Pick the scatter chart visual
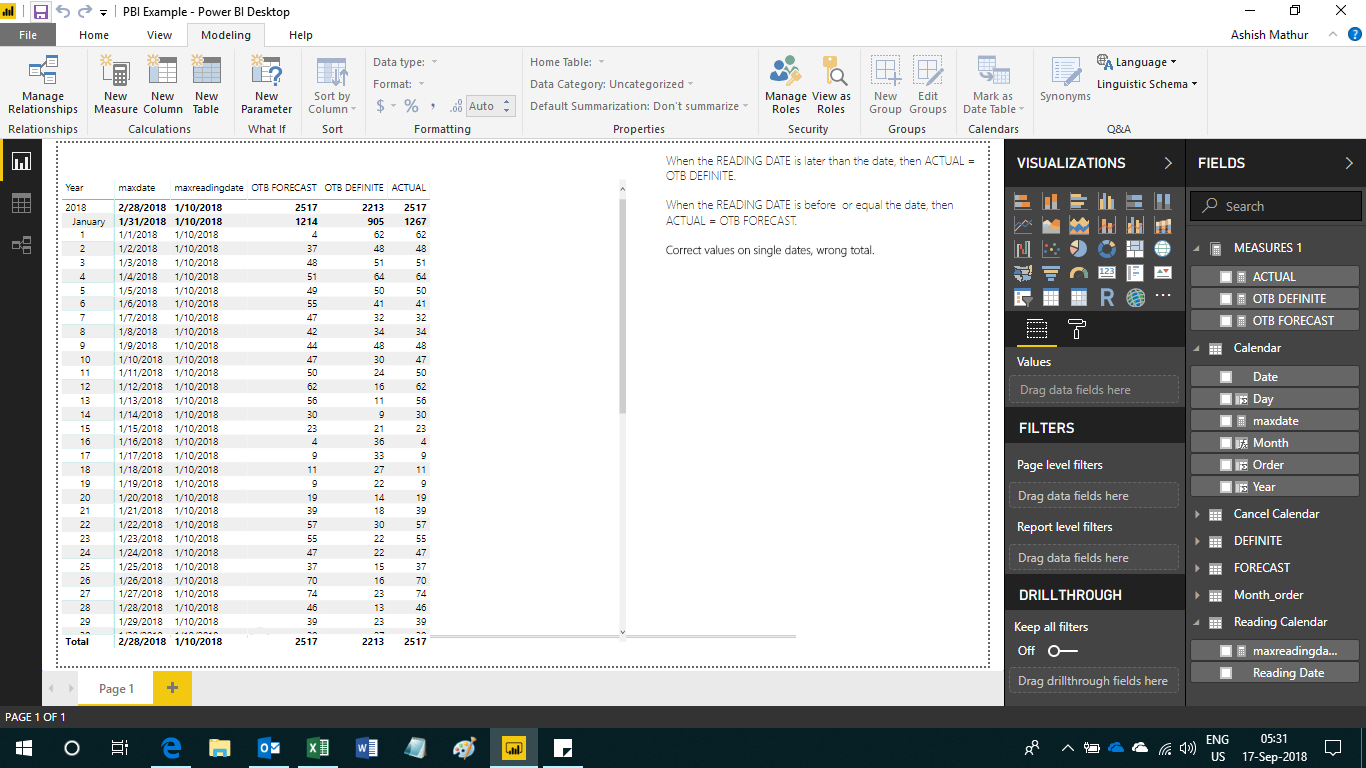Viewport: 1366px width, 768px height. coord(1051,248)
